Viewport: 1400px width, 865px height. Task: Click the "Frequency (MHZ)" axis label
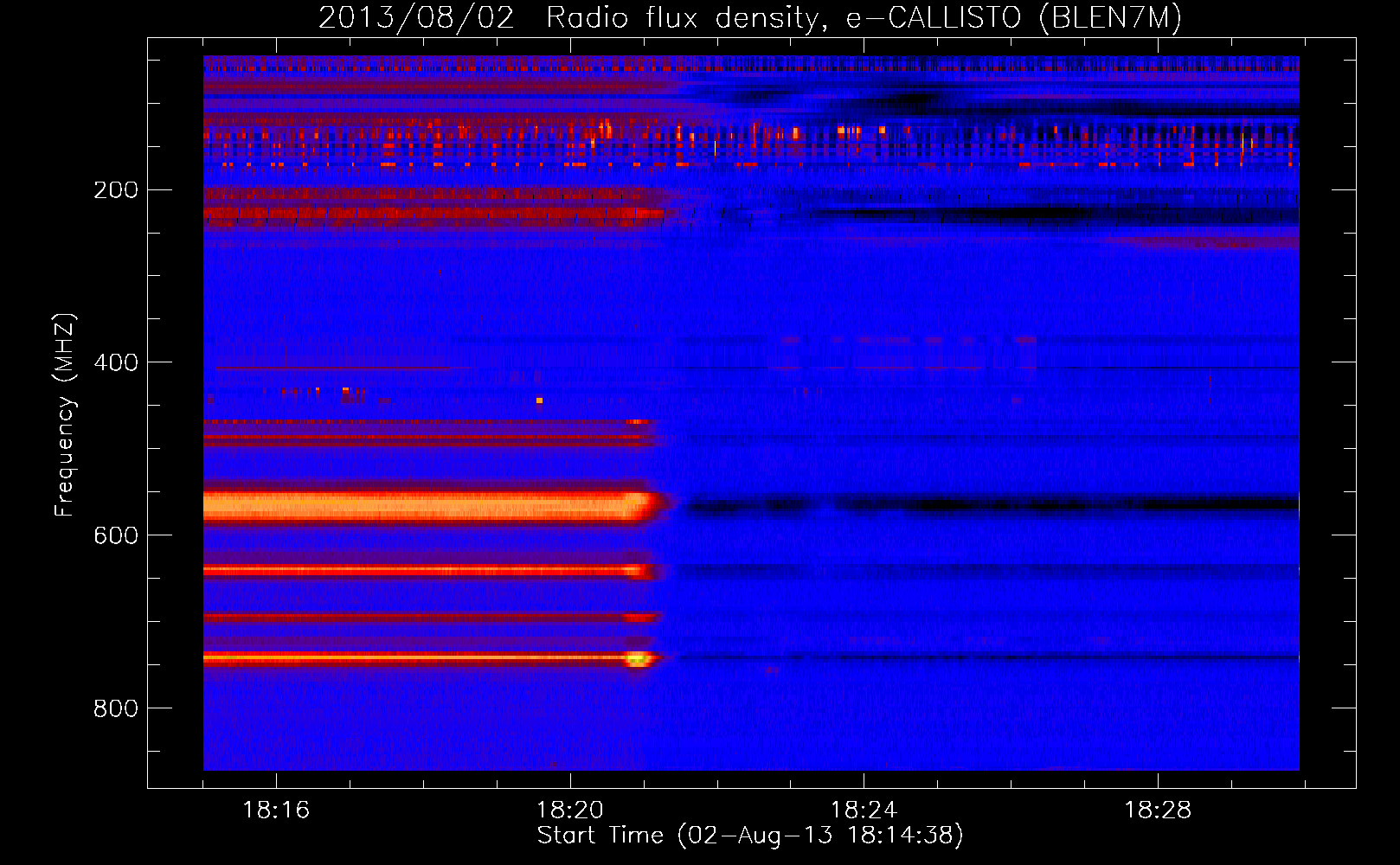tap(65, 414)
